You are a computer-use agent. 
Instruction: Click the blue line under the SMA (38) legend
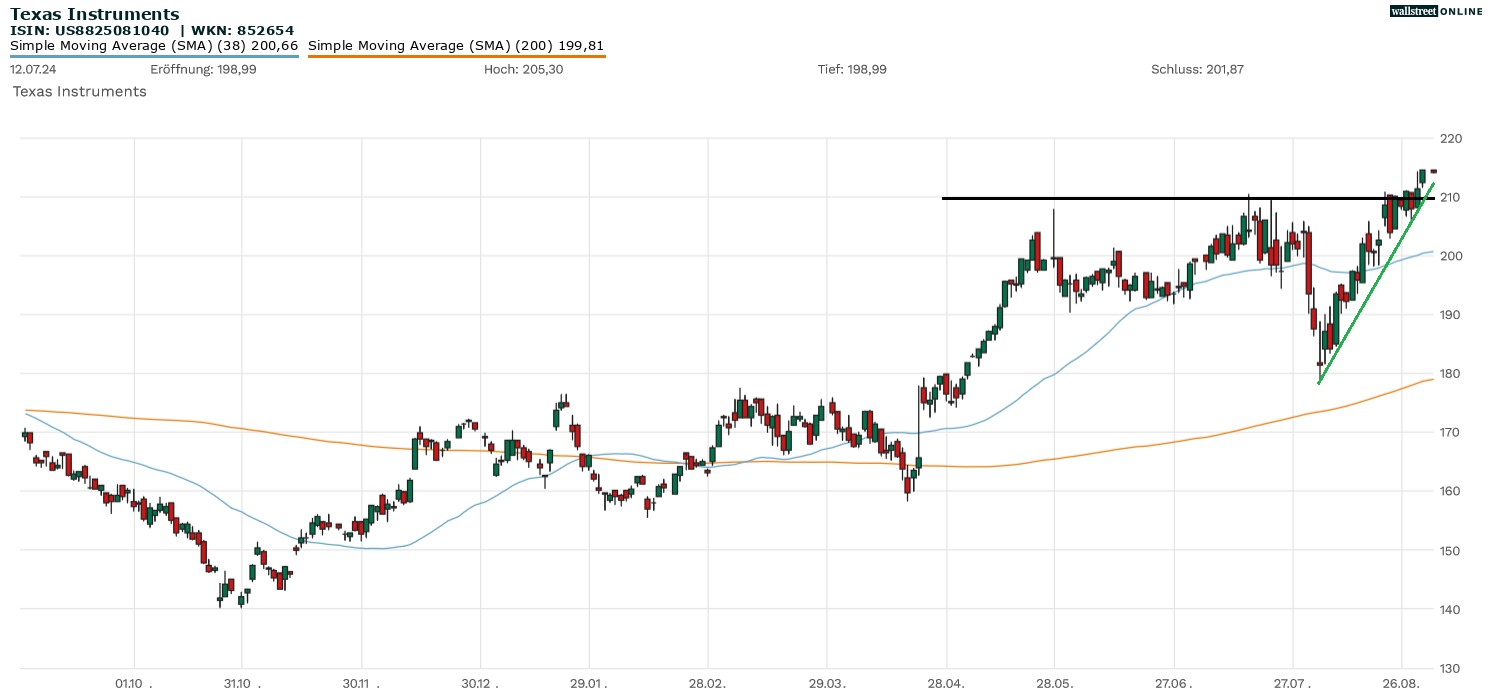click(x=154, y=56)
